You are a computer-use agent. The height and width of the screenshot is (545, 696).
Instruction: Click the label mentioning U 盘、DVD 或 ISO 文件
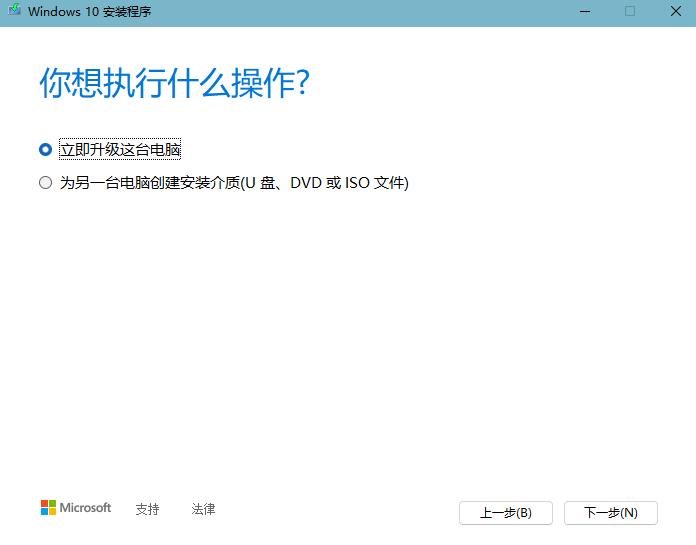click(234, 182)
